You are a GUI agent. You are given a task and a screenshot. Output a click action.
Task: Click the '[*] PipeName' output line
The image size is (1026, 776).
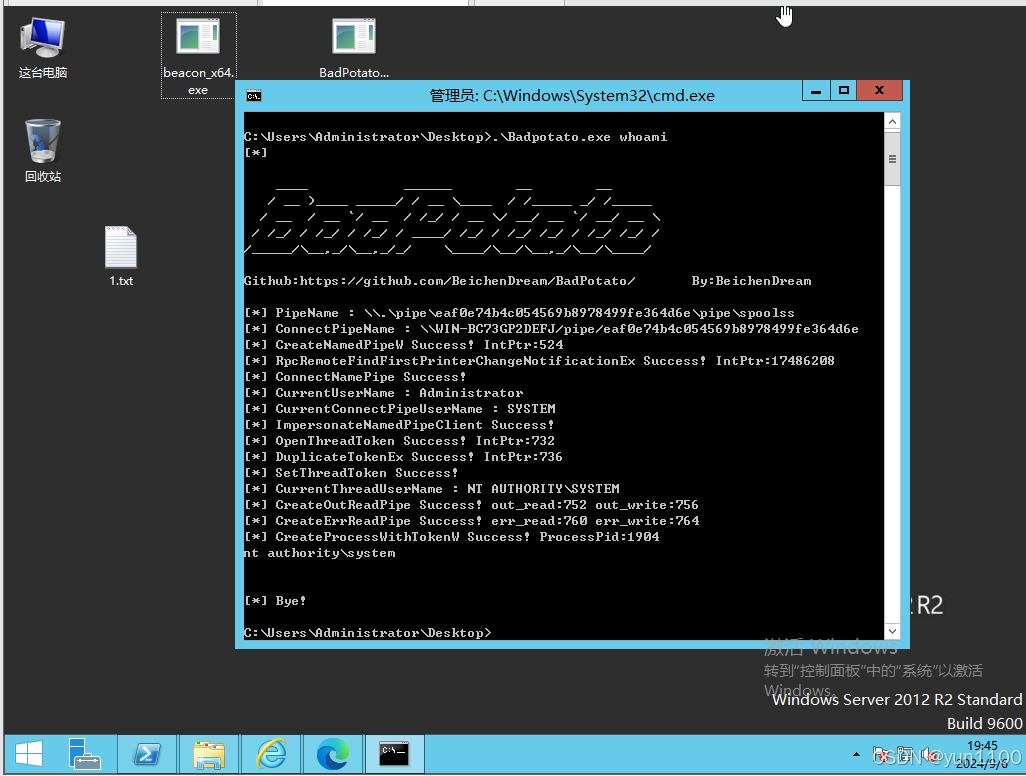click(519, 313)
